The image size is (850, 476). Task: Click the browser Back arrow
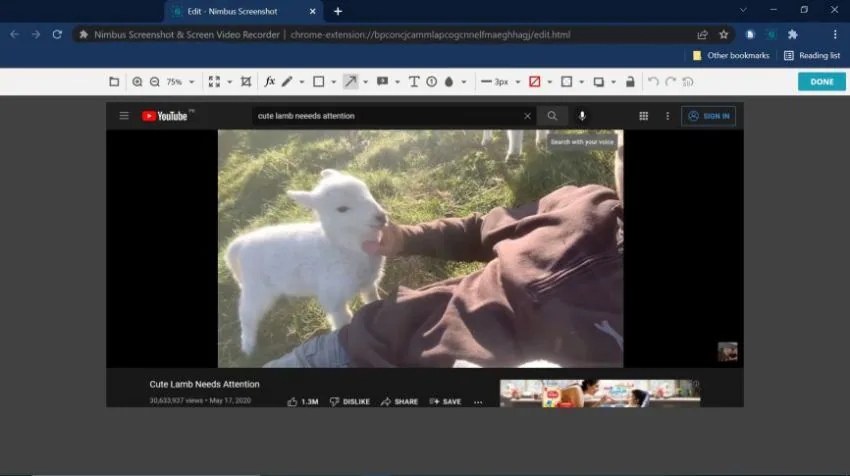15,35
